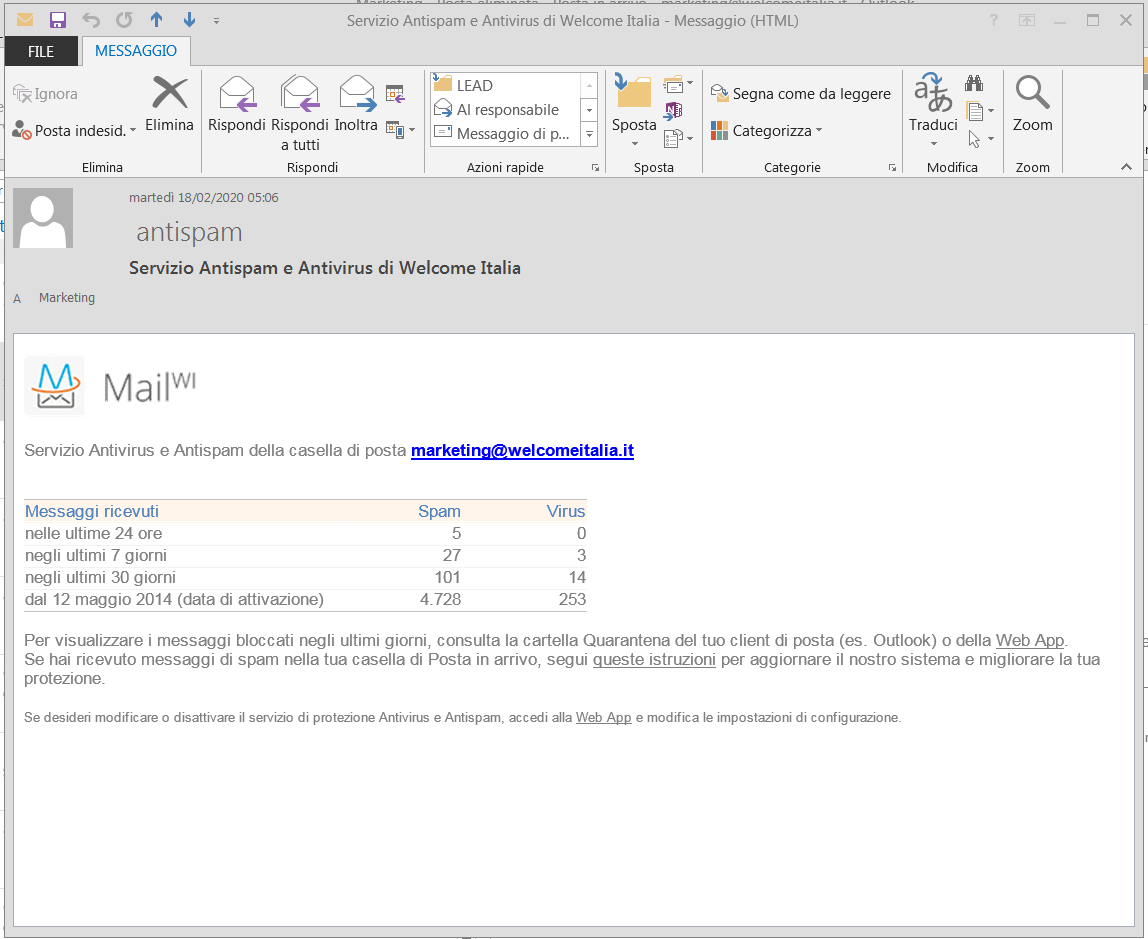Open the Azioni rapide dialog launcher

[x=595, y=168]
